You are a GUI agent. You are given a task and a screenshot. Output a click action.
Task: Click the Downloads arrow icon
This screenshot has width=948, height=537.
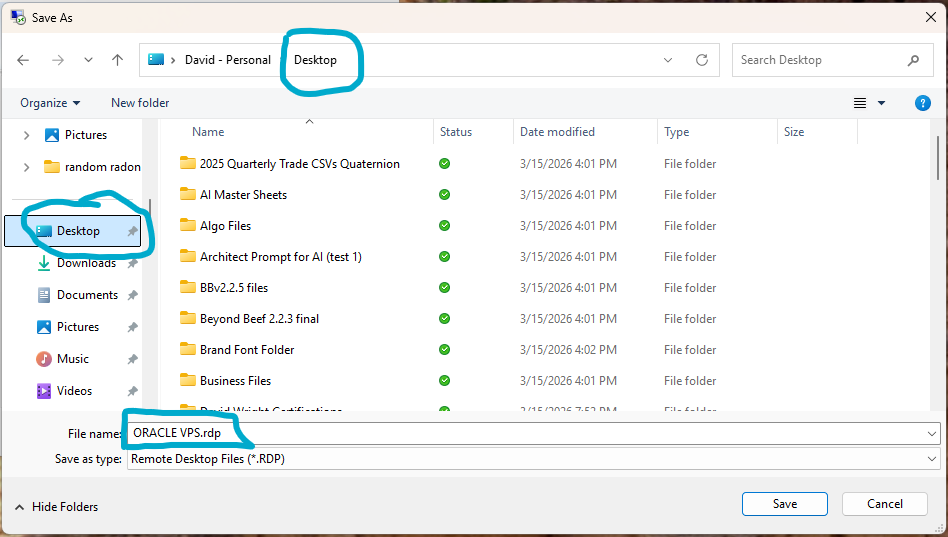[44, 263]
